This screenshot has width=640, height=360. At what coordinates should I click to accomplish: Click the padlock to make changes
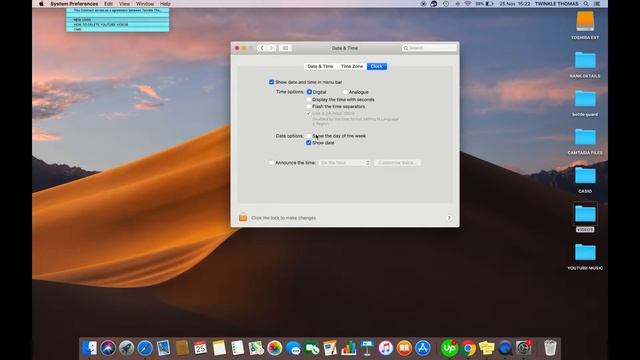(x=243, y=217)
